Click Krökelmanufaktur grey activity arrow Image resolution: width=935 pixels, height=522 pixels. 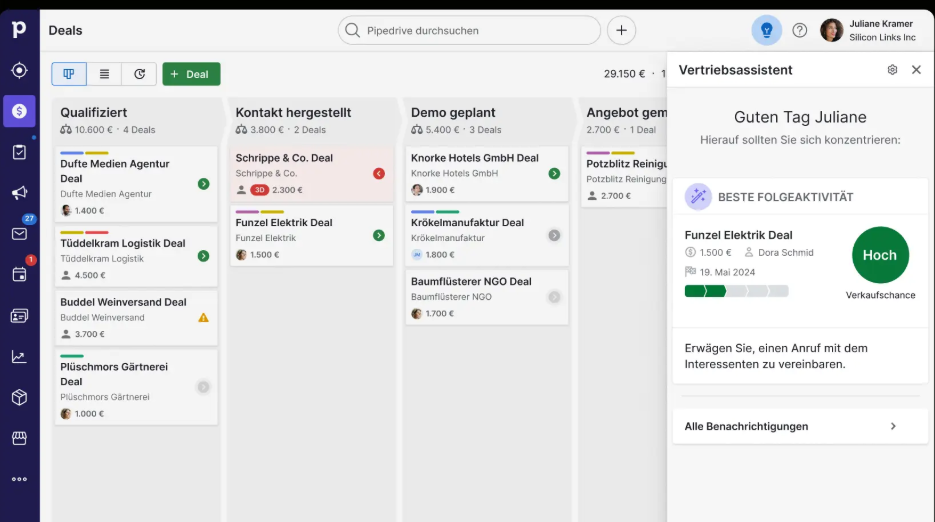pos(554,236)
